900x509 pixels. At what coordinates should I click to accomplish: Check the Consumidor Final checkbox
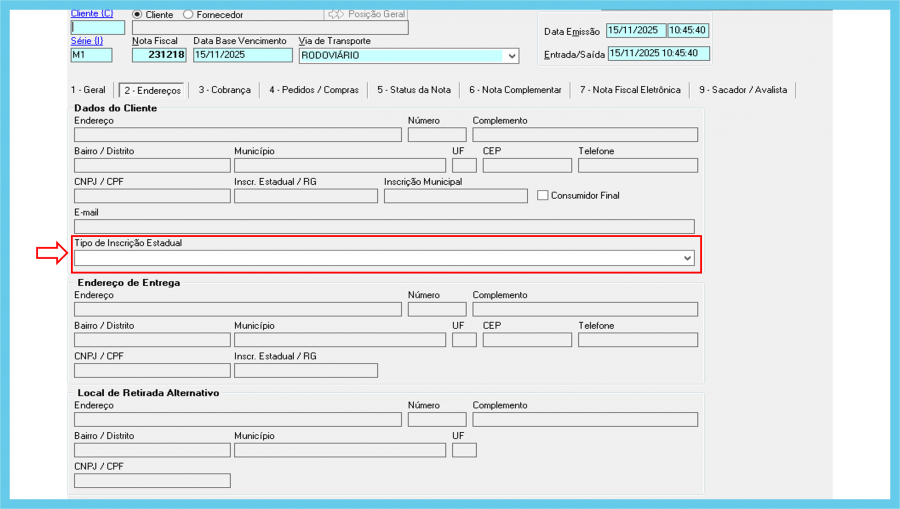(543, 195)
